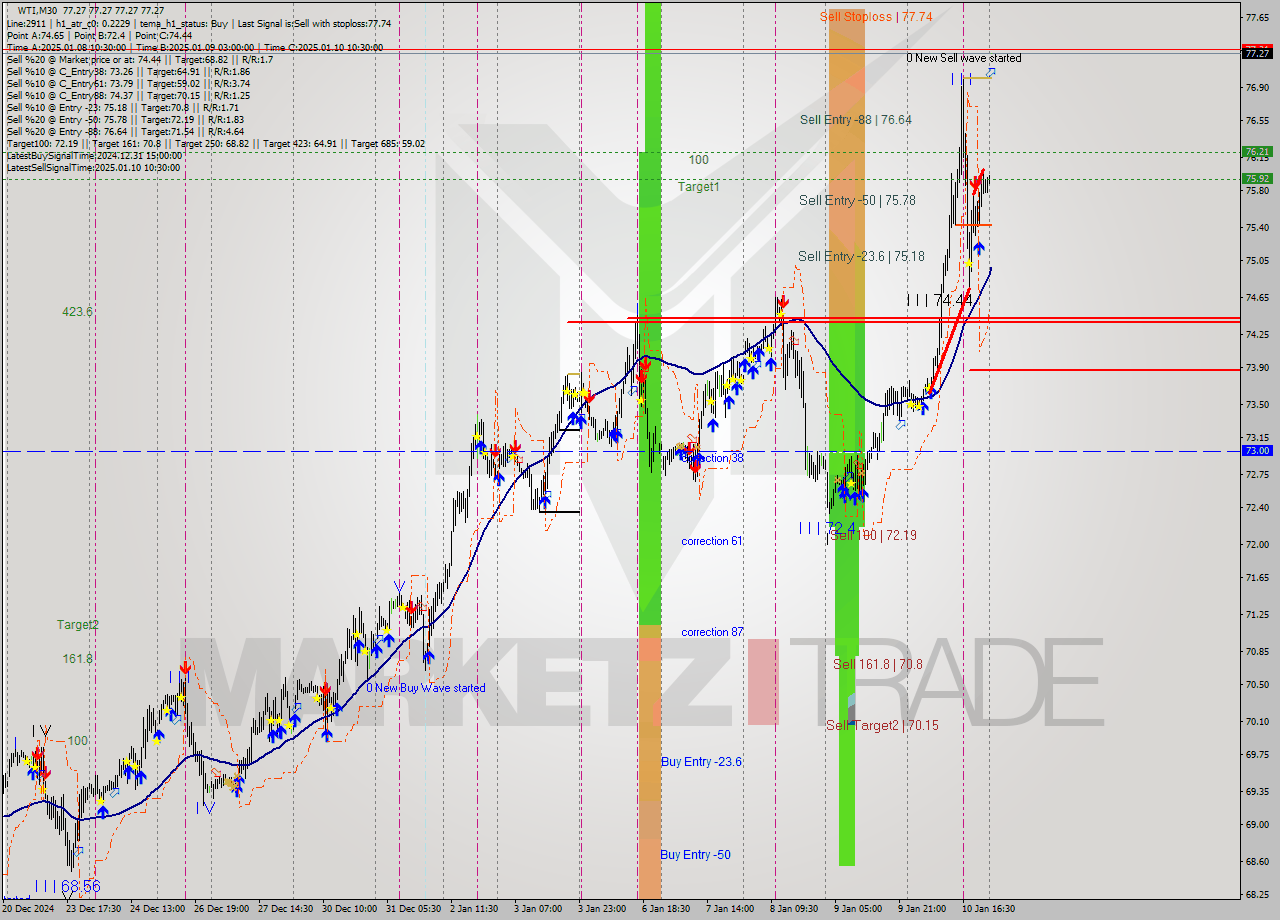Image resolution: width=1280 pixels, height=920 pixels.
Task: Select the 'Buy Entry -23.6' label
Action: (x=702, y=762)
